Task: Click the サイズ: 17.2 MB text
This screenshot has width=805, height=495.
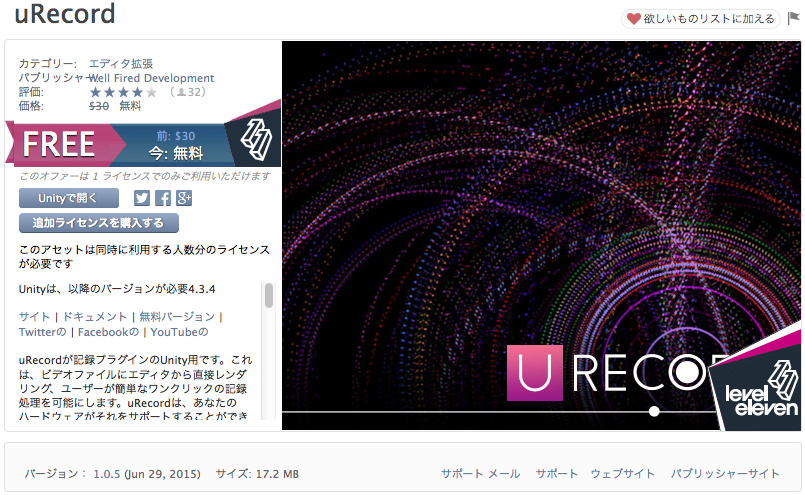Action: [x=257, y=474]
